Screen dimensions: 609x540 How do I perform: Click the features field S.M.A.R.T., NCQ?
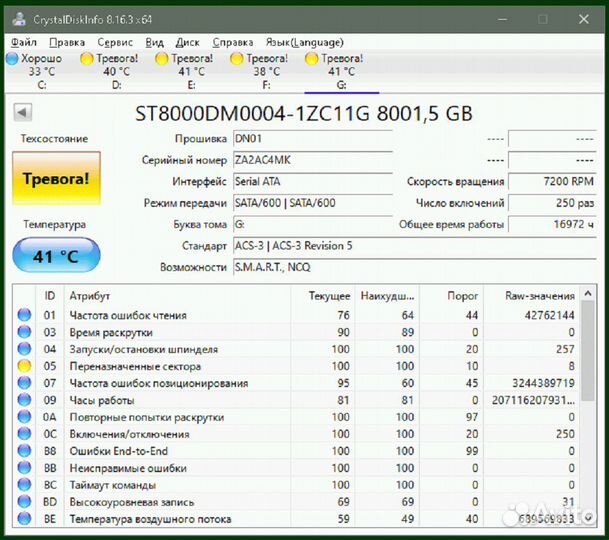click(x=414, y=267)
